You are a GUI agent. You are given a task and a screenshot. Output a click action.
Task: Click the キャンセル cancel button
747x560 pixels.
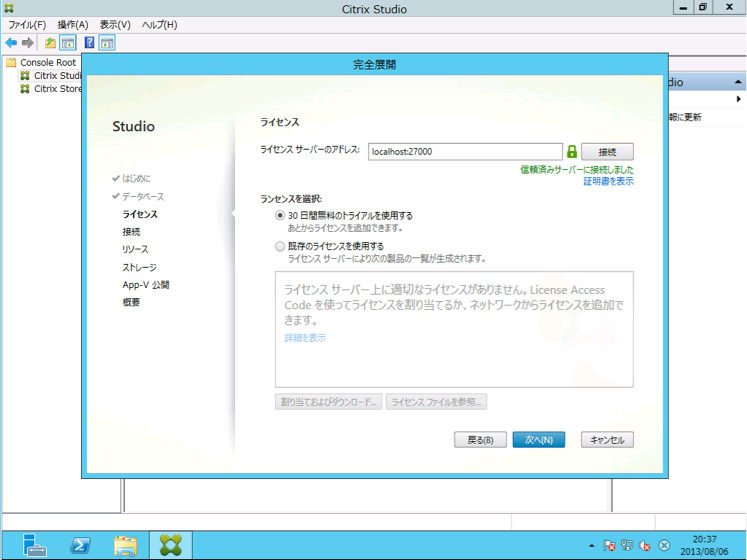(x=607, y=440)
